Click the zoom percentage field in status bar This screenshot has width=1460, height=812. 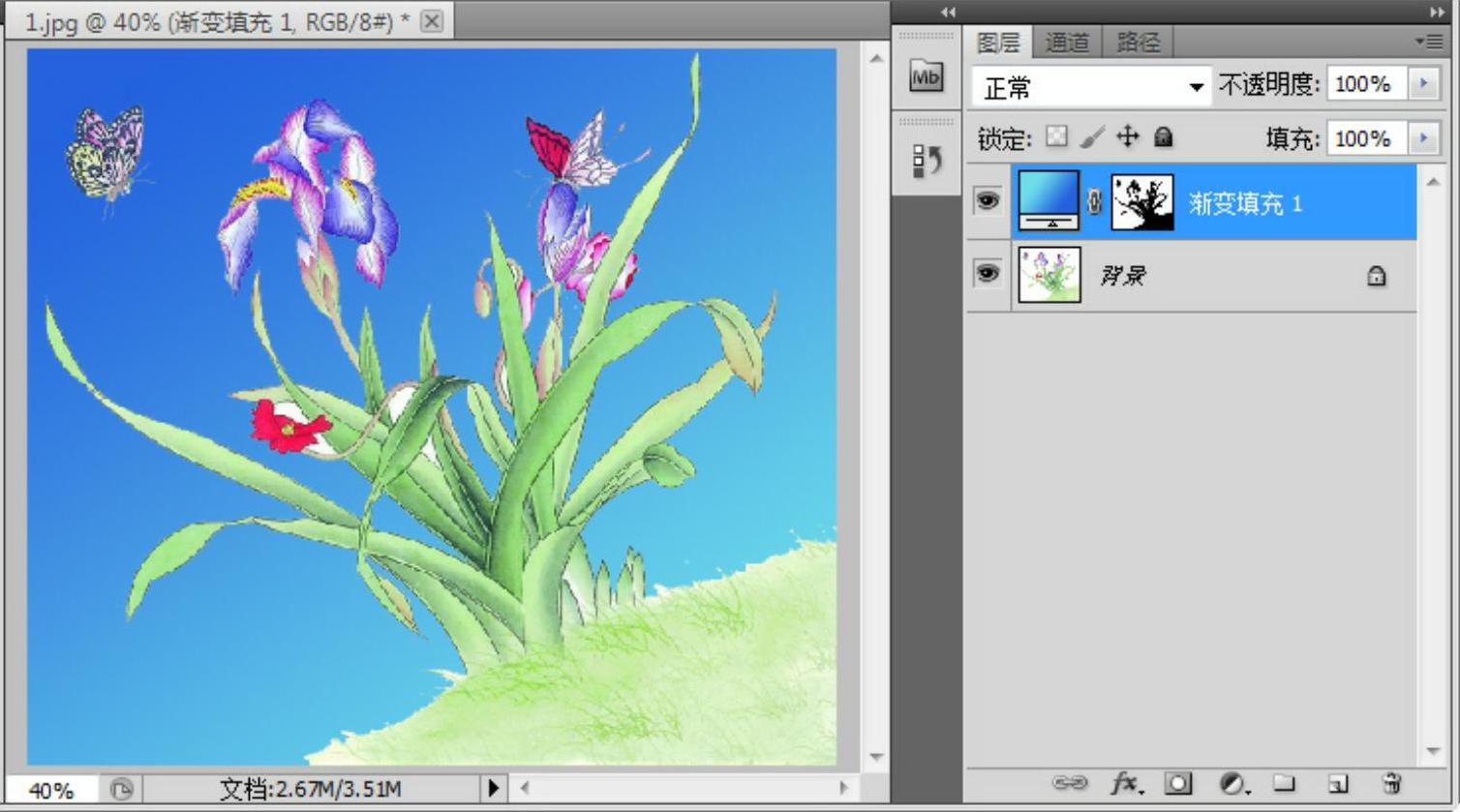(50, 790)
